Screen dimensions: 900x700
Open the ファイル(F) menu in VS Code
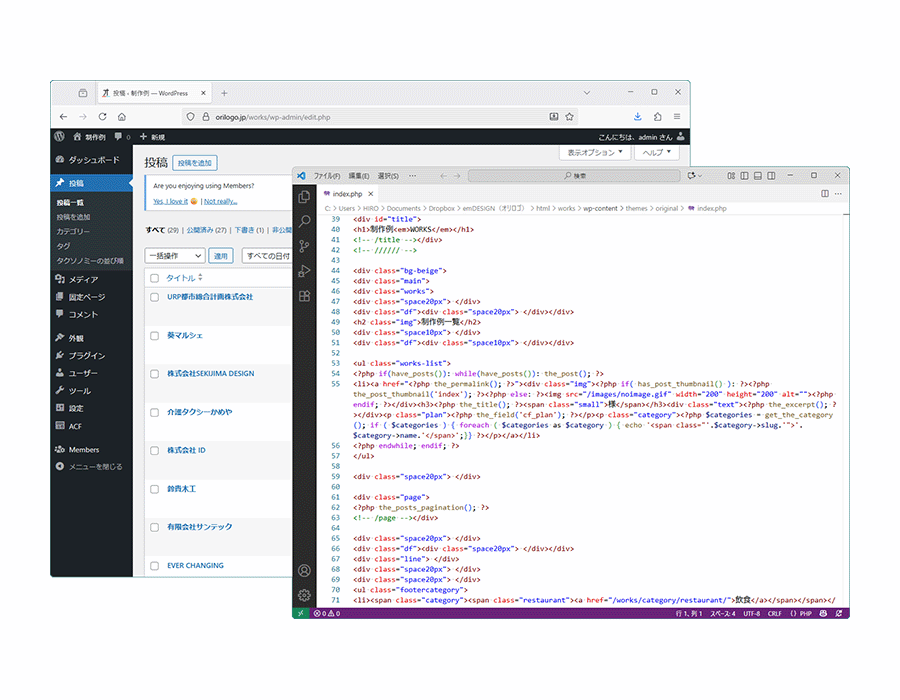click(x=326, y=175)
